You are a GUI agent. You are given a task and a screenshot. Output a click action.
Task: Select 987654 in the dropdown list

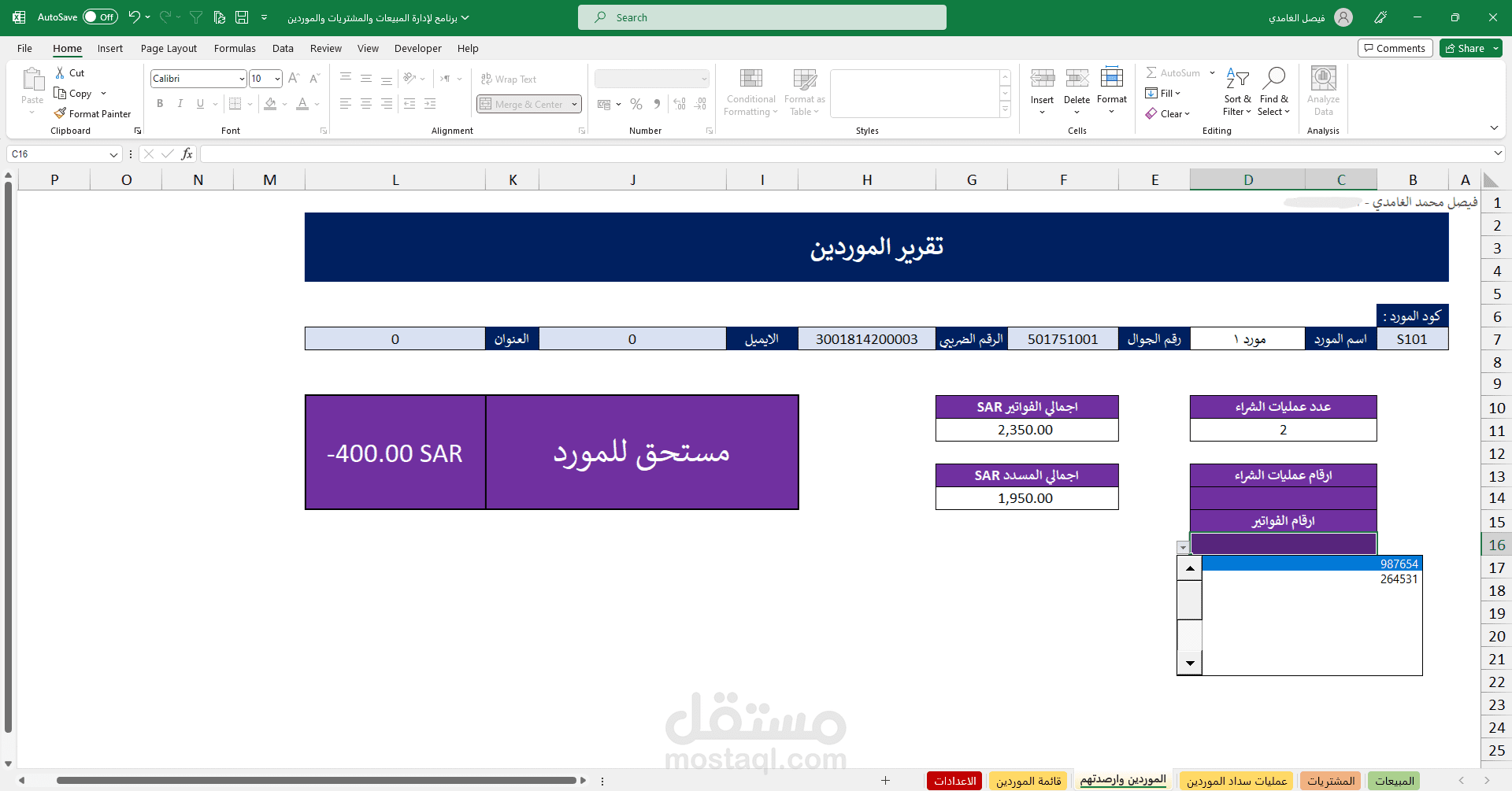1312,564
